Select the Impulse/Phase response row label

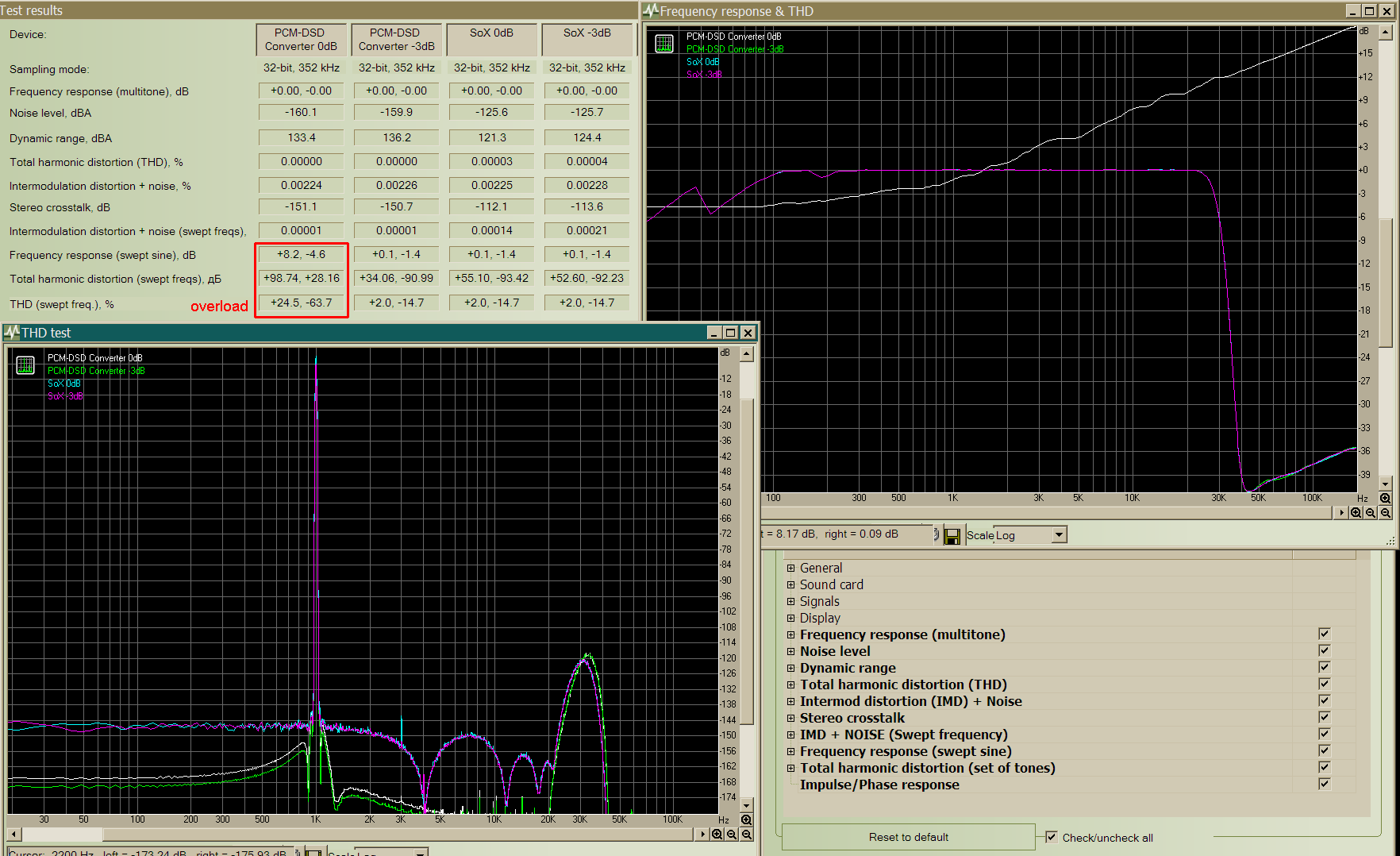pyautogui.click(x=879, y=785)
